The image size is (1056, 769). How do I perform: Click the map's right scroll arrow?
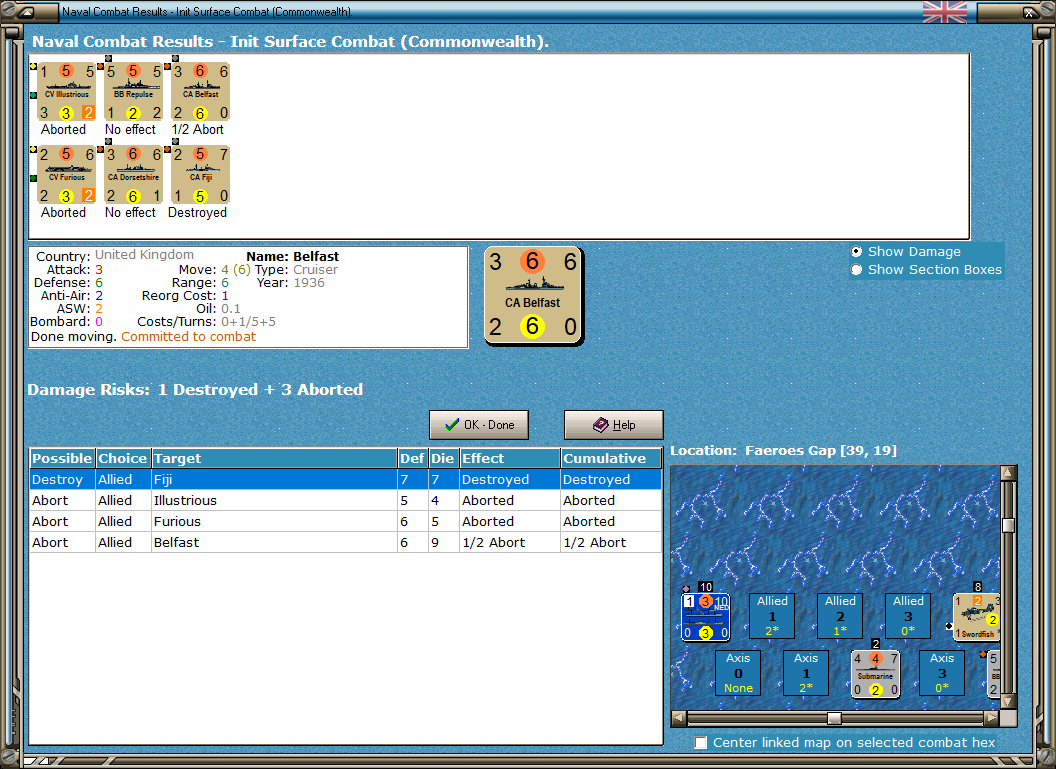pos(991,718)
